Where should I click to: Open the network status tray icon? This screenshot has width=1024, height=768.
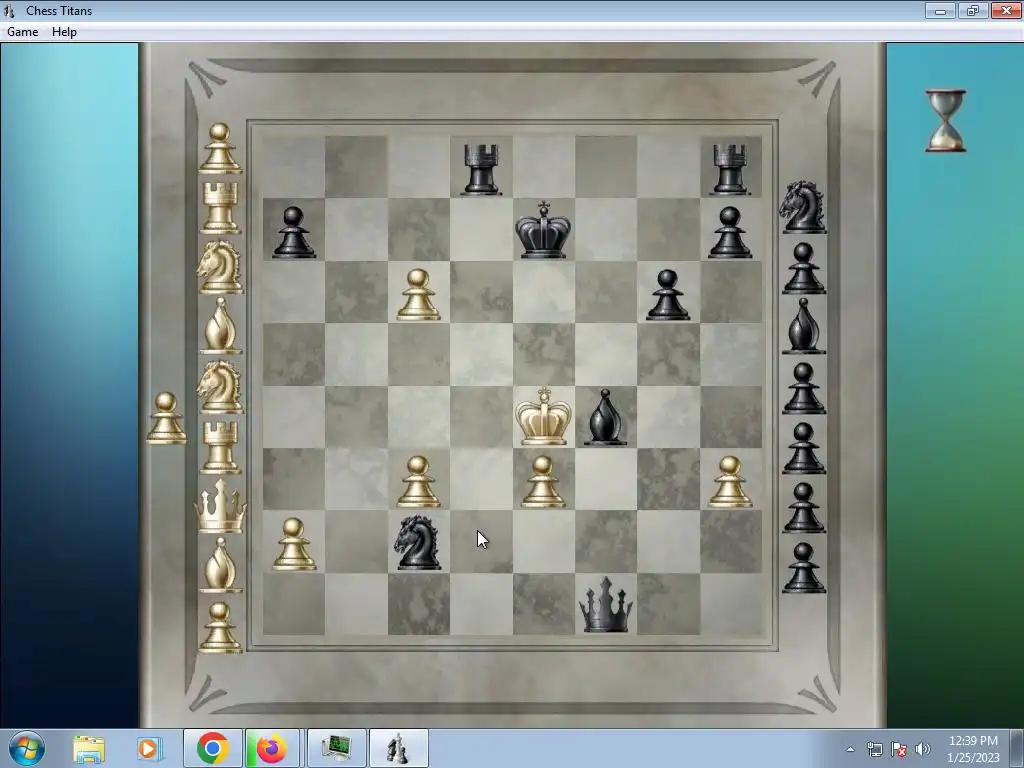click(x=874, y=749)
